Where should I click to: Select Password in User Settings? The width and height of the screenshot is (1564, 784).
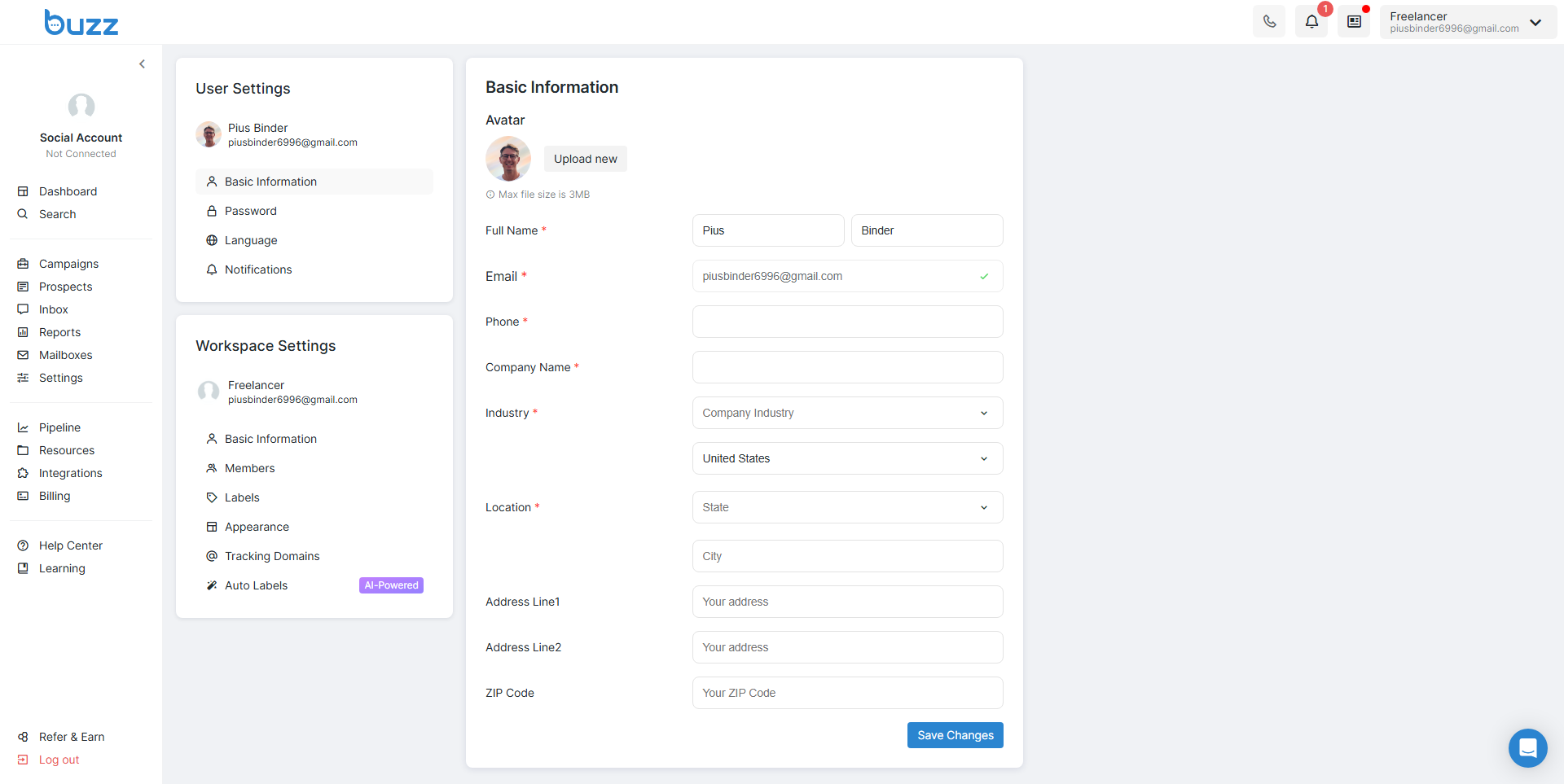(250, 211)
